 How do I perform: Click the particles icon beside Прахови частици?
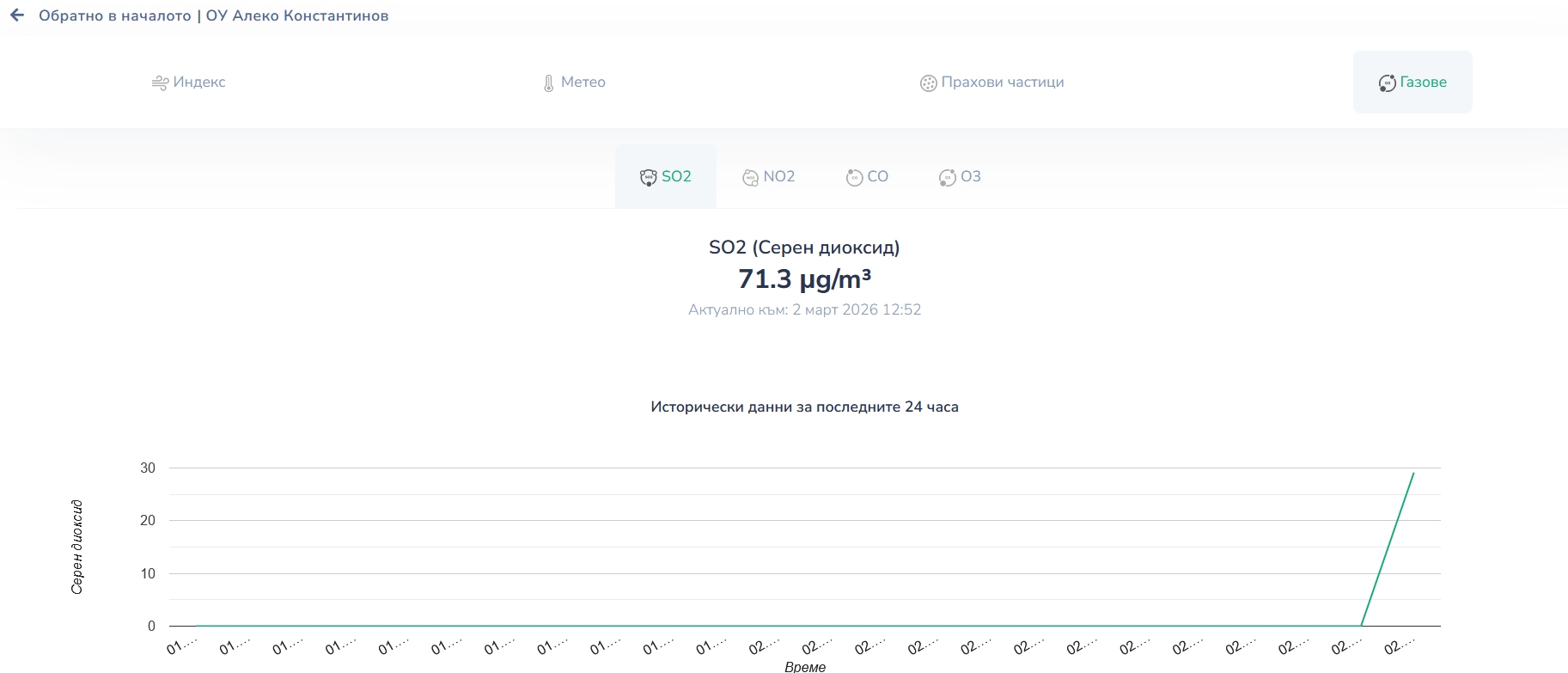(928, 83)
